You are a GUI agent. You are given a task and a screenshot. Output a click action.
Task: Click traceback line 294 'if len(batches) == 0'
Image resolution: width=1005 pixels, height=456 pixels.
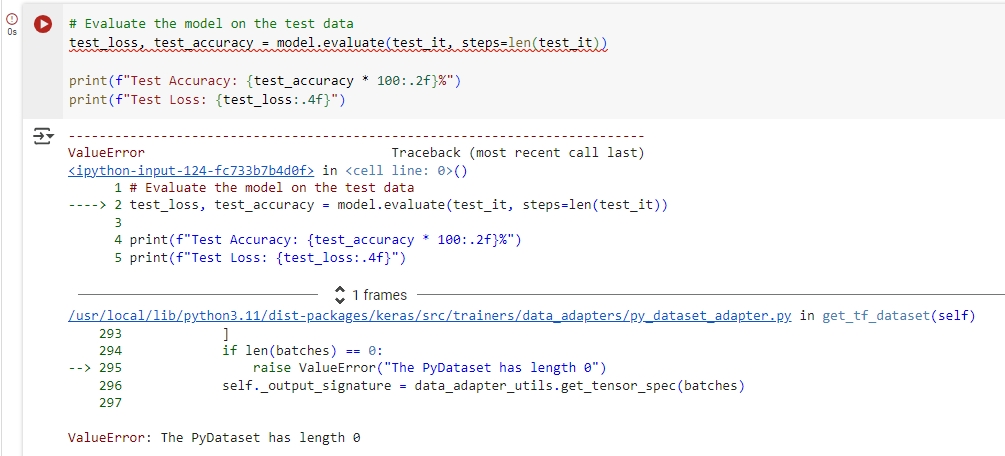click(303, 350)
